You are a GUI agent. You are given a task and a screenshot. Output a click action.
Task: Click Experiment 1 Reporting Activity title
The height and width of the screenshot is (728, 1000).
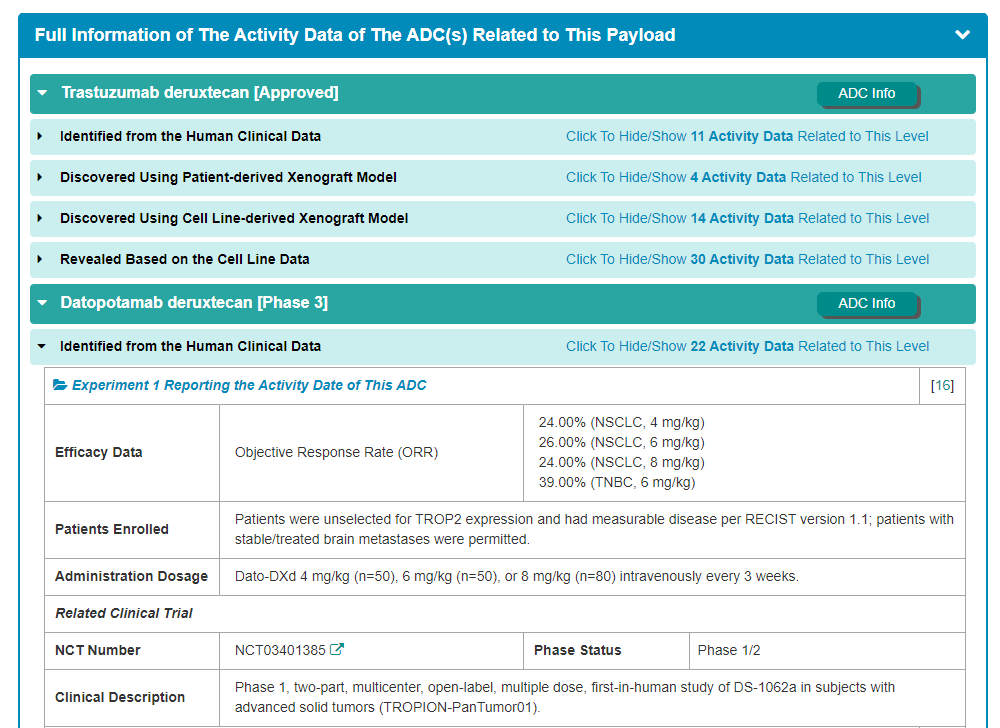click(x=249, y=385)
